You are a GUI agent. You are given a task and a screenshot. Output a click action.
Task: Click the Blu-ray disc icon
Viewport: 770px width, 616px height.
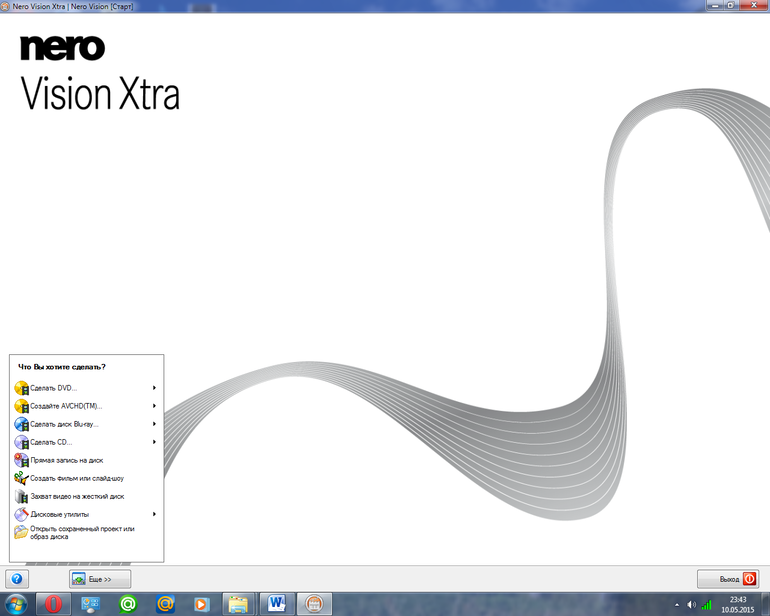click(21, 424)
